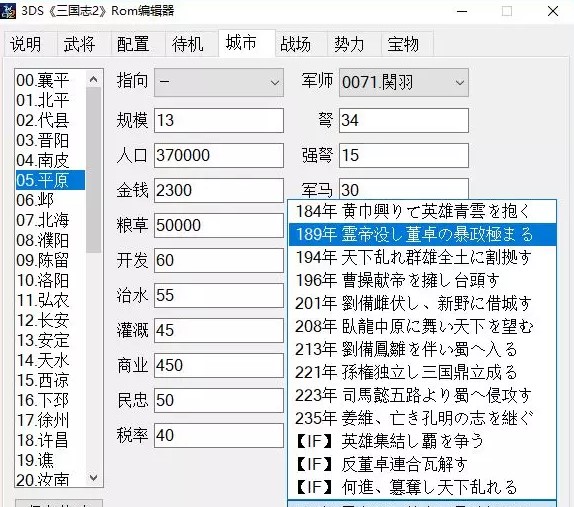Expand the 指向 dropdown
The height and width of the screenshot is (507, 574).
click(x=219, y=83)
